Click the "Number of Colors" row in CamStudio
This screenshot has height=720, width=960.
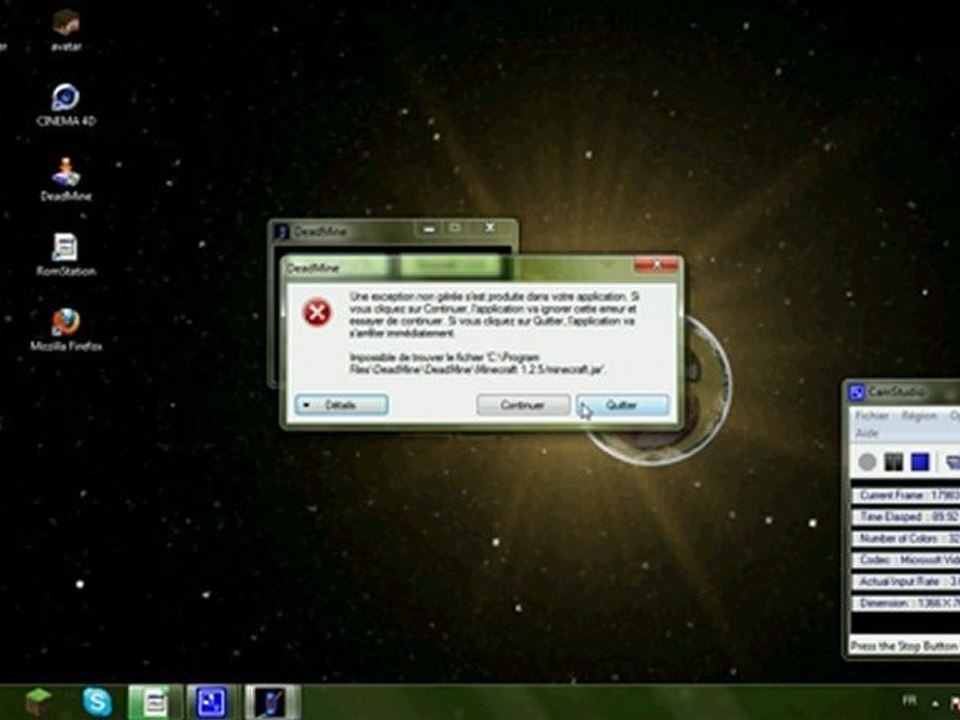906,539
